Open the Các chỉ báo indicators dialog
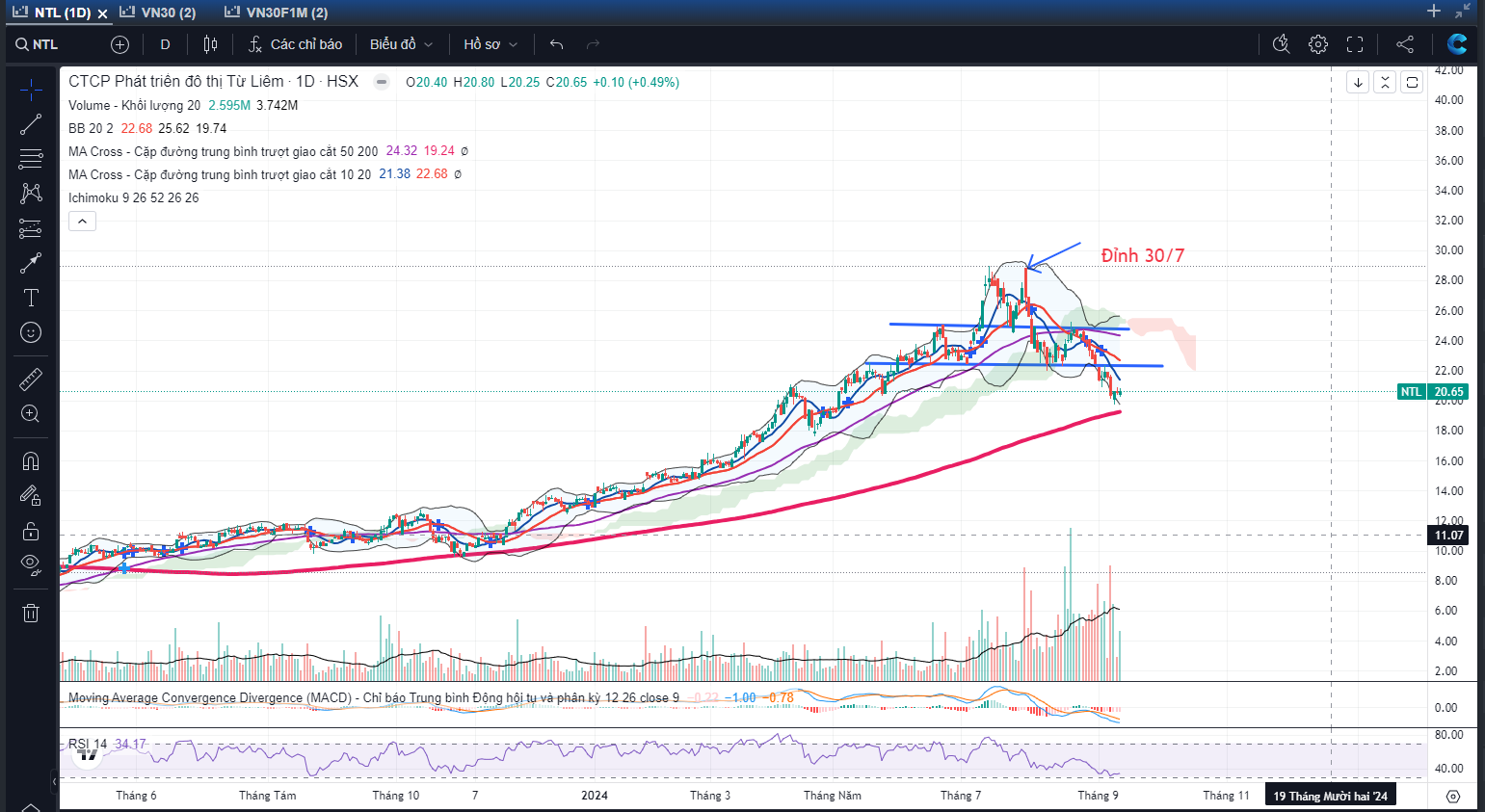Viewport: 1485px width, 812px height. 295,44
